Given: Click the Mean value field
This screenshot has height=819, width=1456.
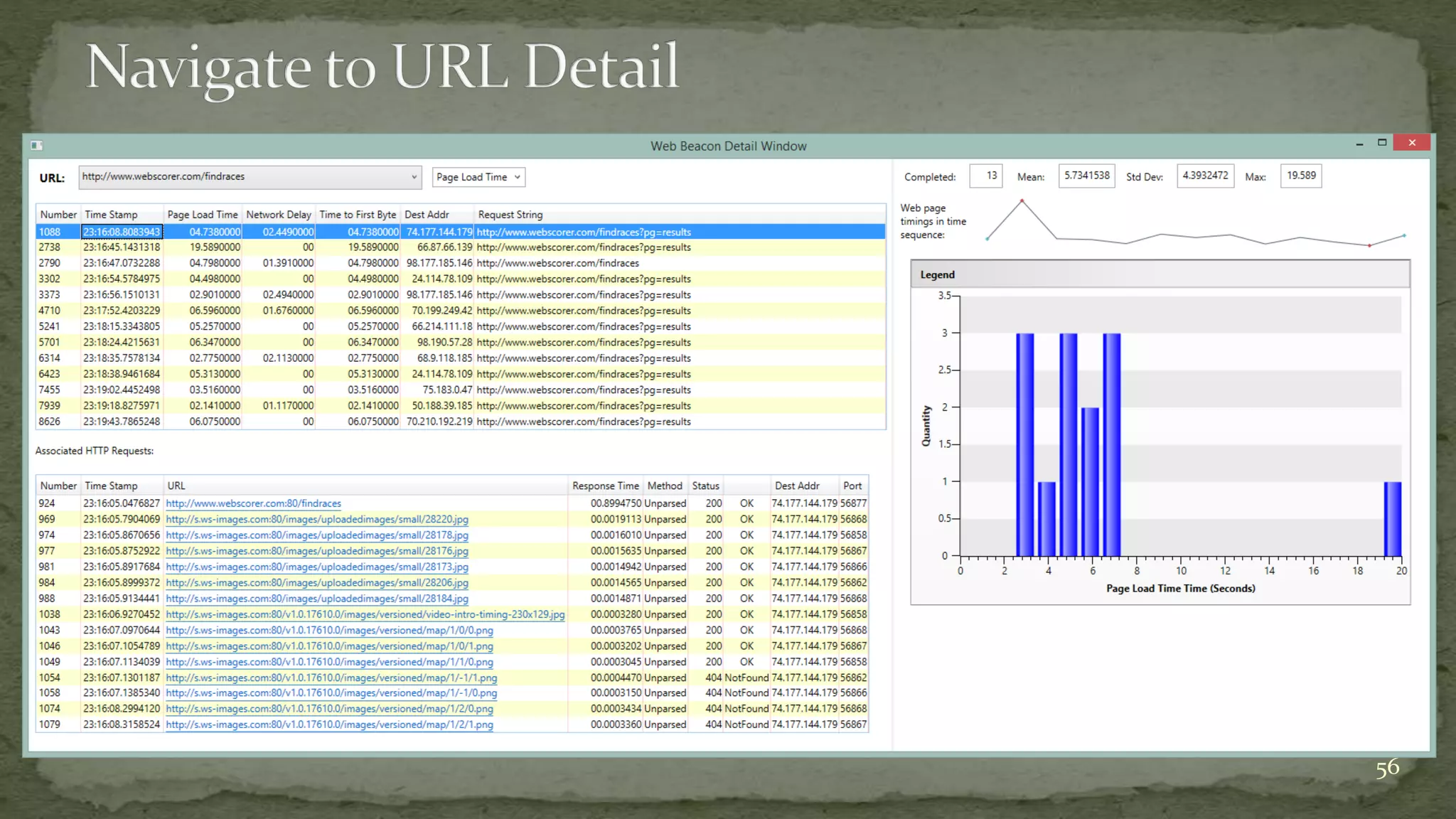Looking at the screenshot, I should tap(1086, 176).
